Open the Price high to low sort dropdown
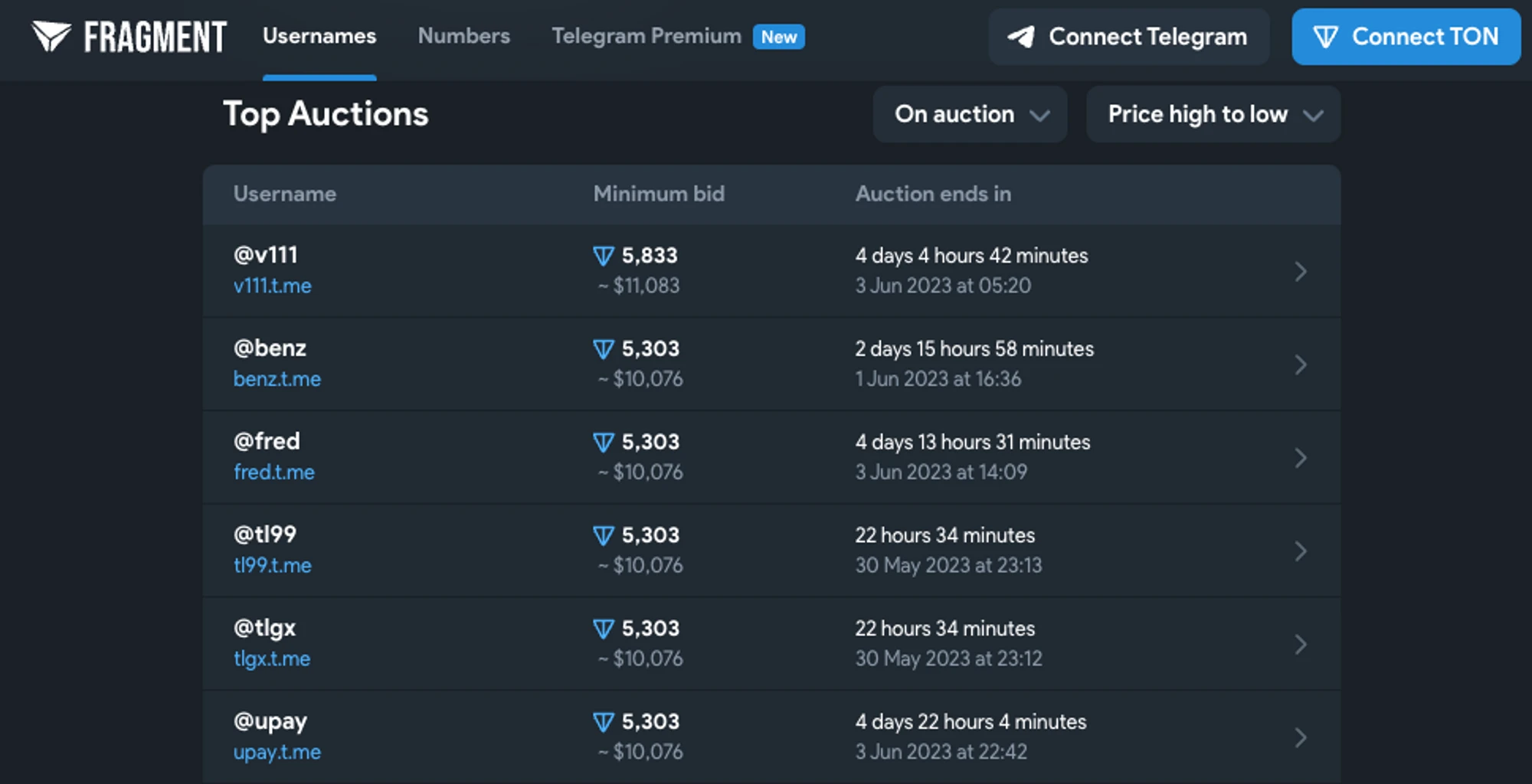1532x784 pixels. [1213, 114]
